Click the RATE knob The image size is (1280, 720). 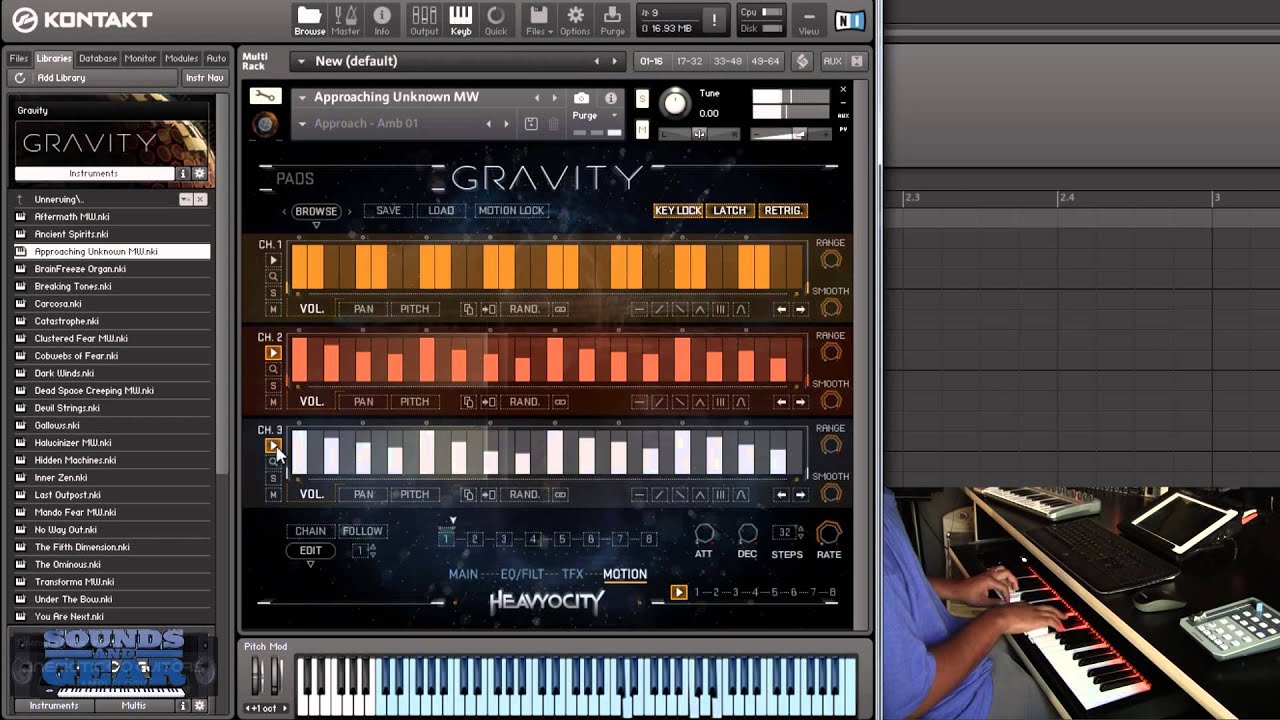point(829,533)
